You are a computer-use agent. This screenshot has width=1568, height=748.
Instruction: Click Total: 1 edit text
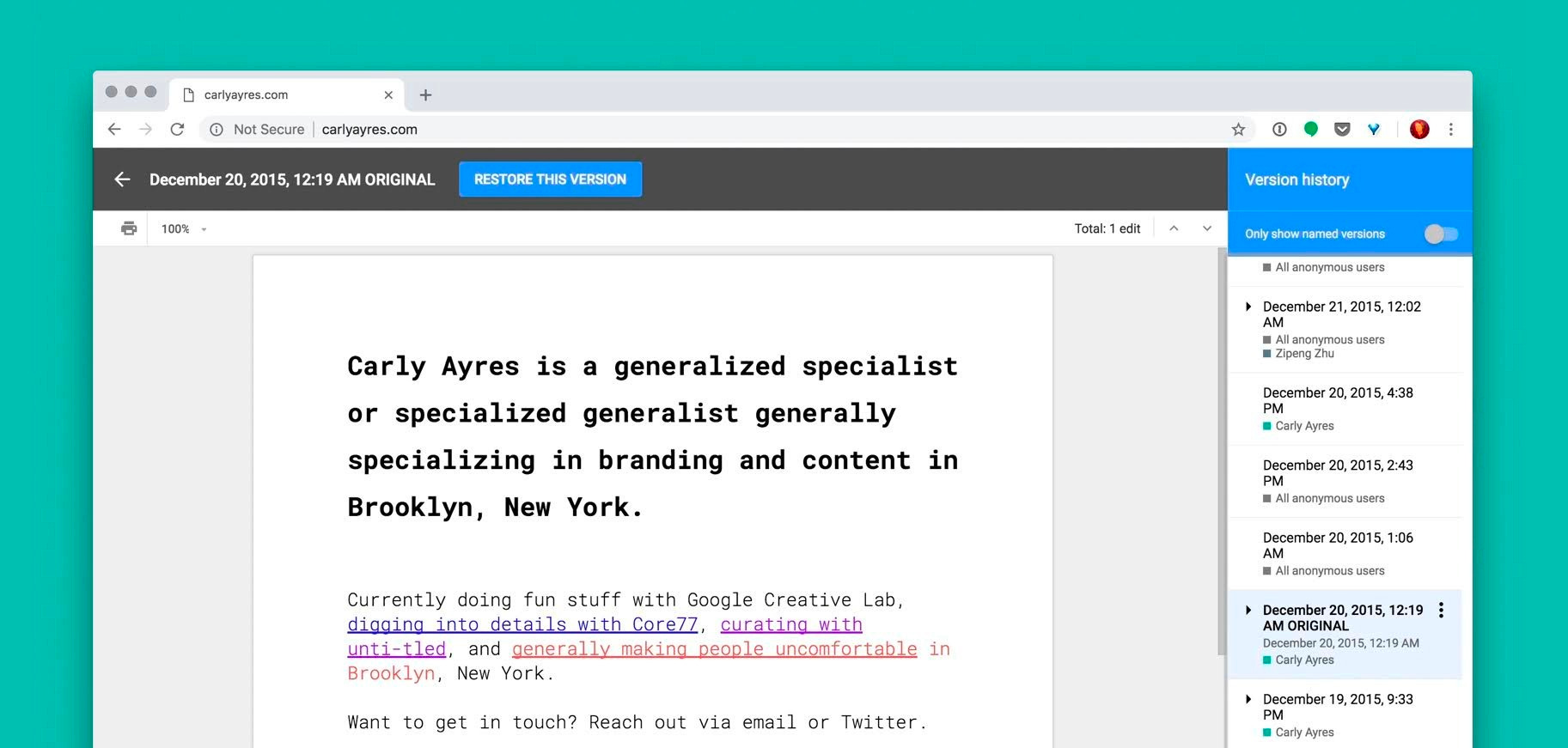coord(1107,228)
